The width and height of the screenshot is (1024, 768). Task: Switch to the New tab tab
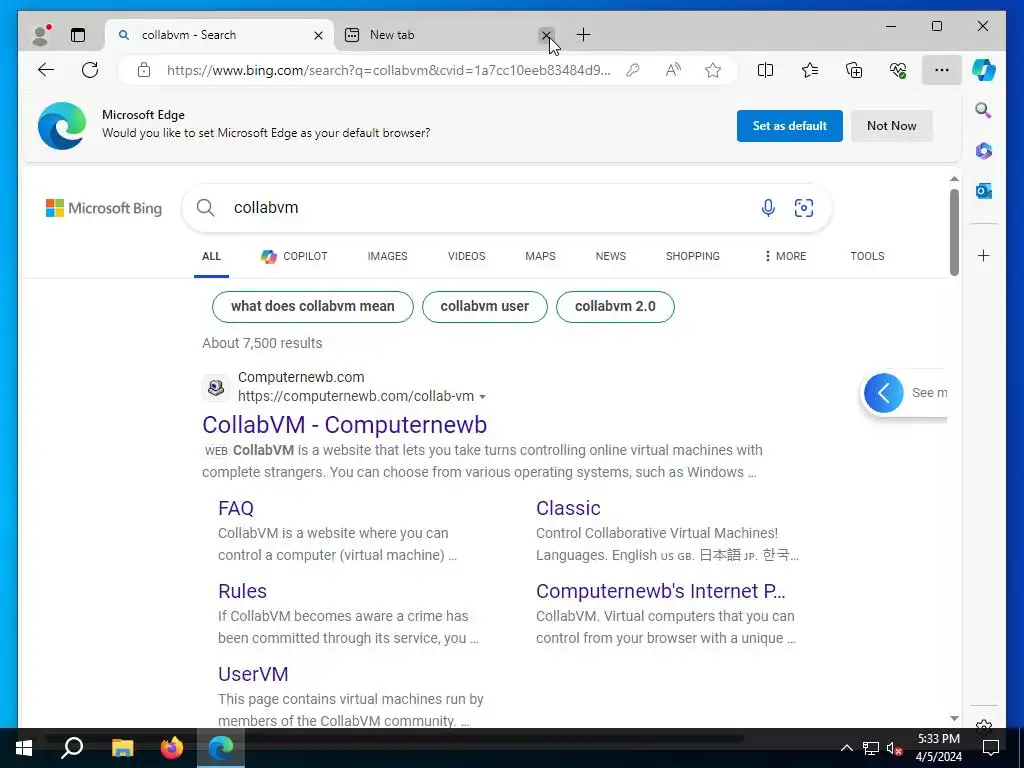click(x=444, y=35)
